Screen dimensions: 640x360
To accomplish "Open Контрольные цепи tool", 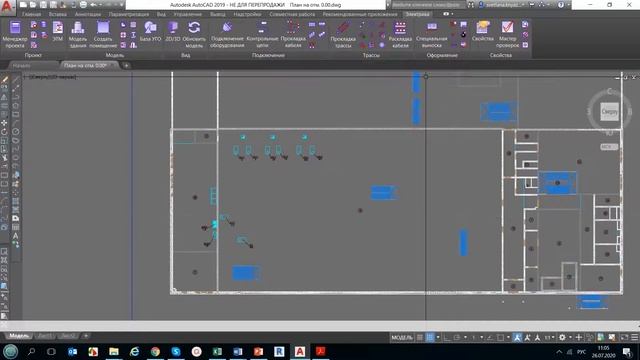I will pyautogui.click(x=262, y=35).
